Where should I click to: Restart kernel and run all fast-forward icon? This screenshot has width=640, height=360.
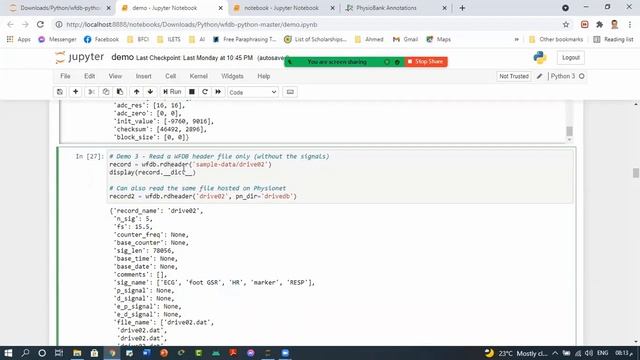218,92
